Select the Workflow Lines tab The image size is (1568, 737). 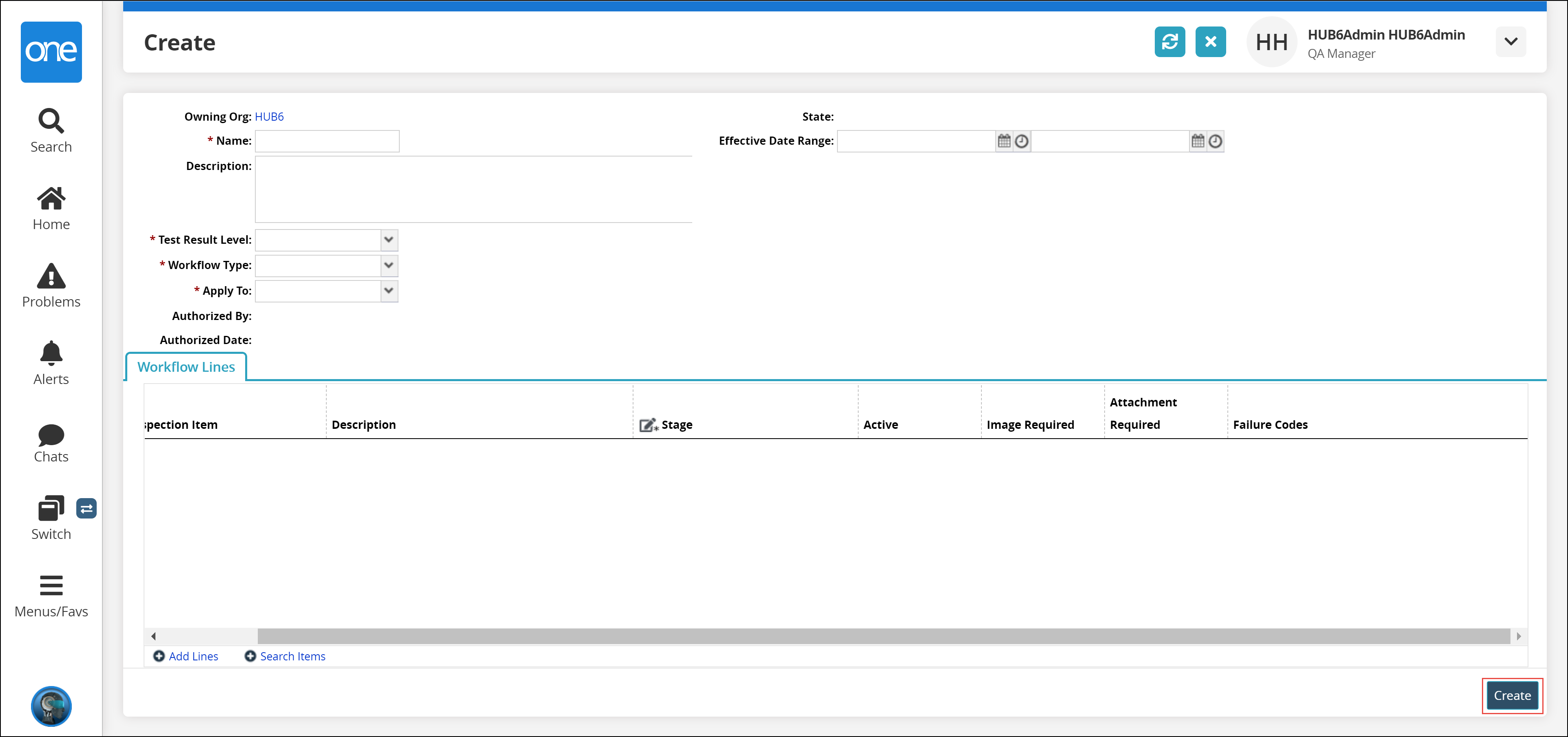(x=186, y=367)
